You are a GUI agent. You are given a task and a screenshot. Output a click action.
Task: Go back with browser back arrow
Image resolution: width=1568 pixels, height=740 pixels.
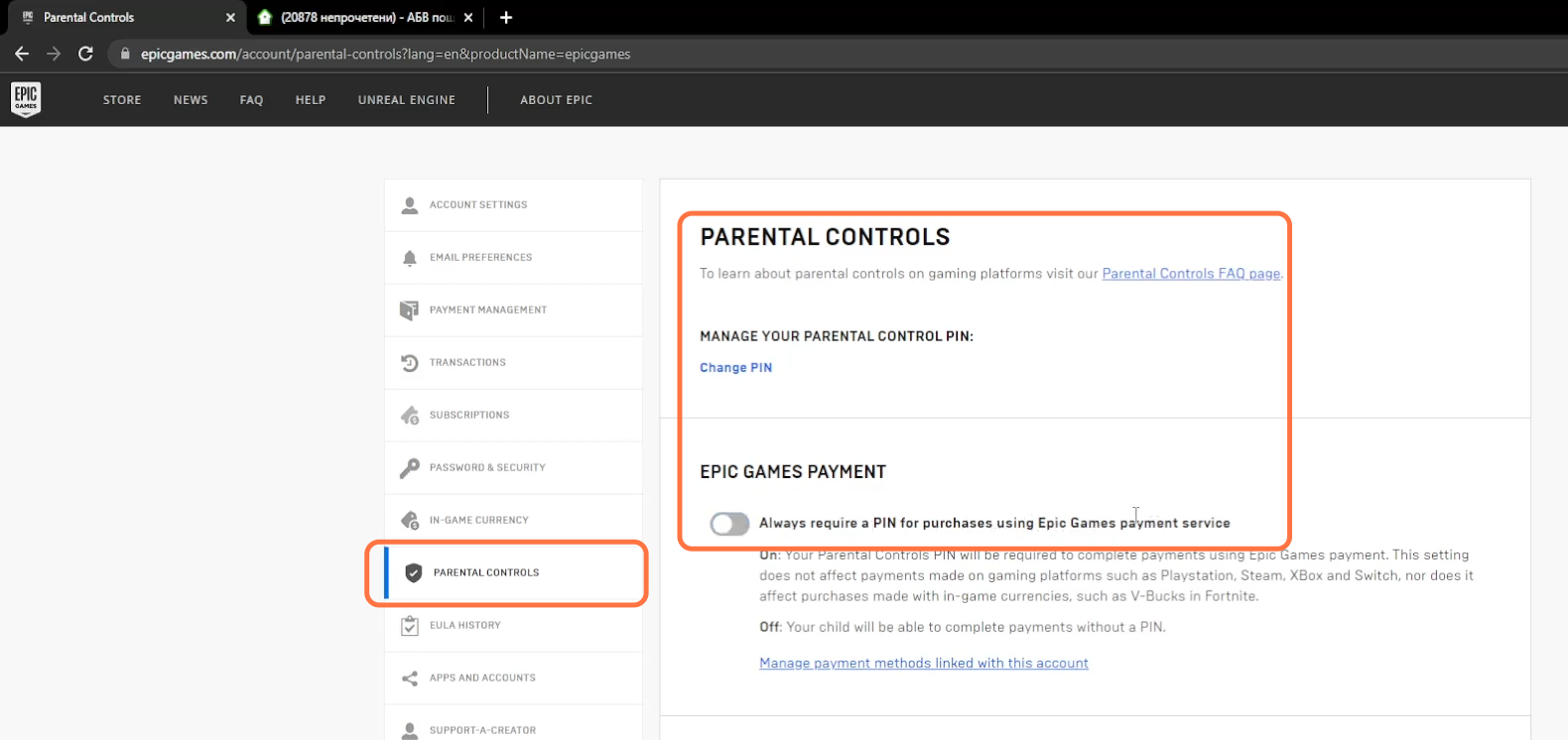click(x=22, y=54)
